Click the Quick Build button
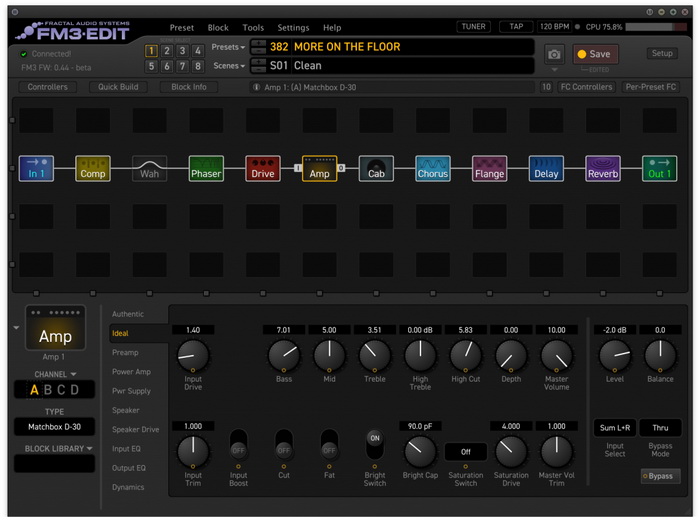Screen dimensions: 700x526 pos(118,87)
